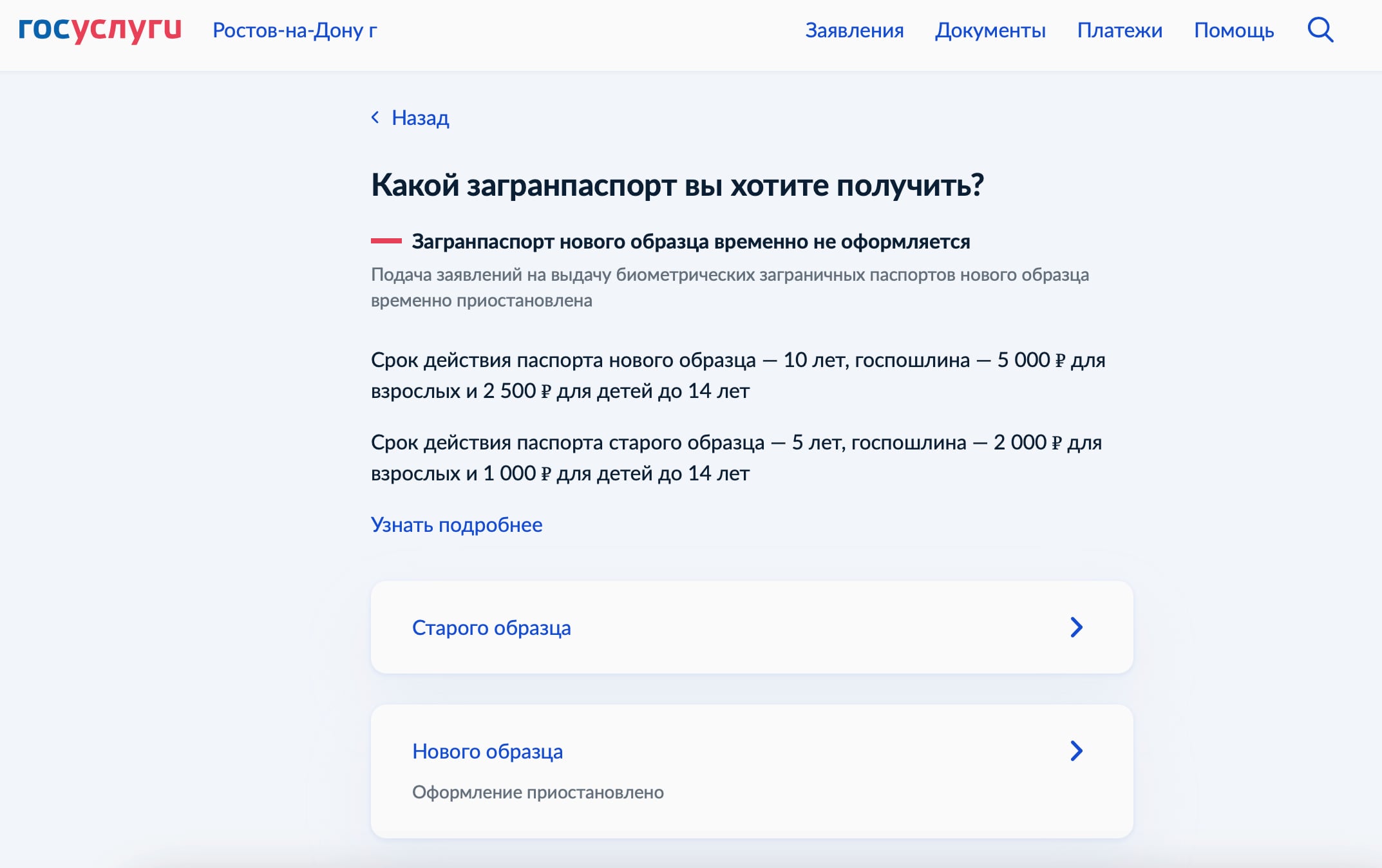Open the Документы menu item
The height and width of the screenshot is (868, 1382).
pos(991,30)
